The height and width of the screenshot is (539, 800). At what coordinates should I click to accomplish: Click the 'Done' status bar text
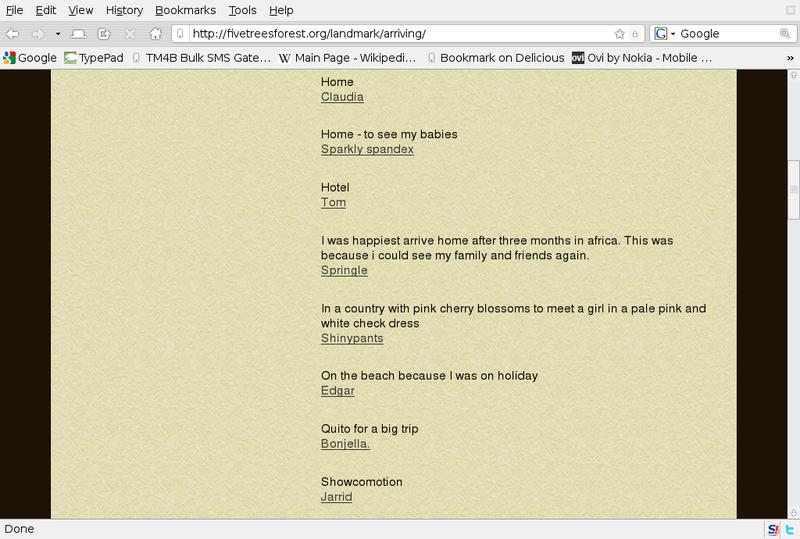tap(19, 529)
